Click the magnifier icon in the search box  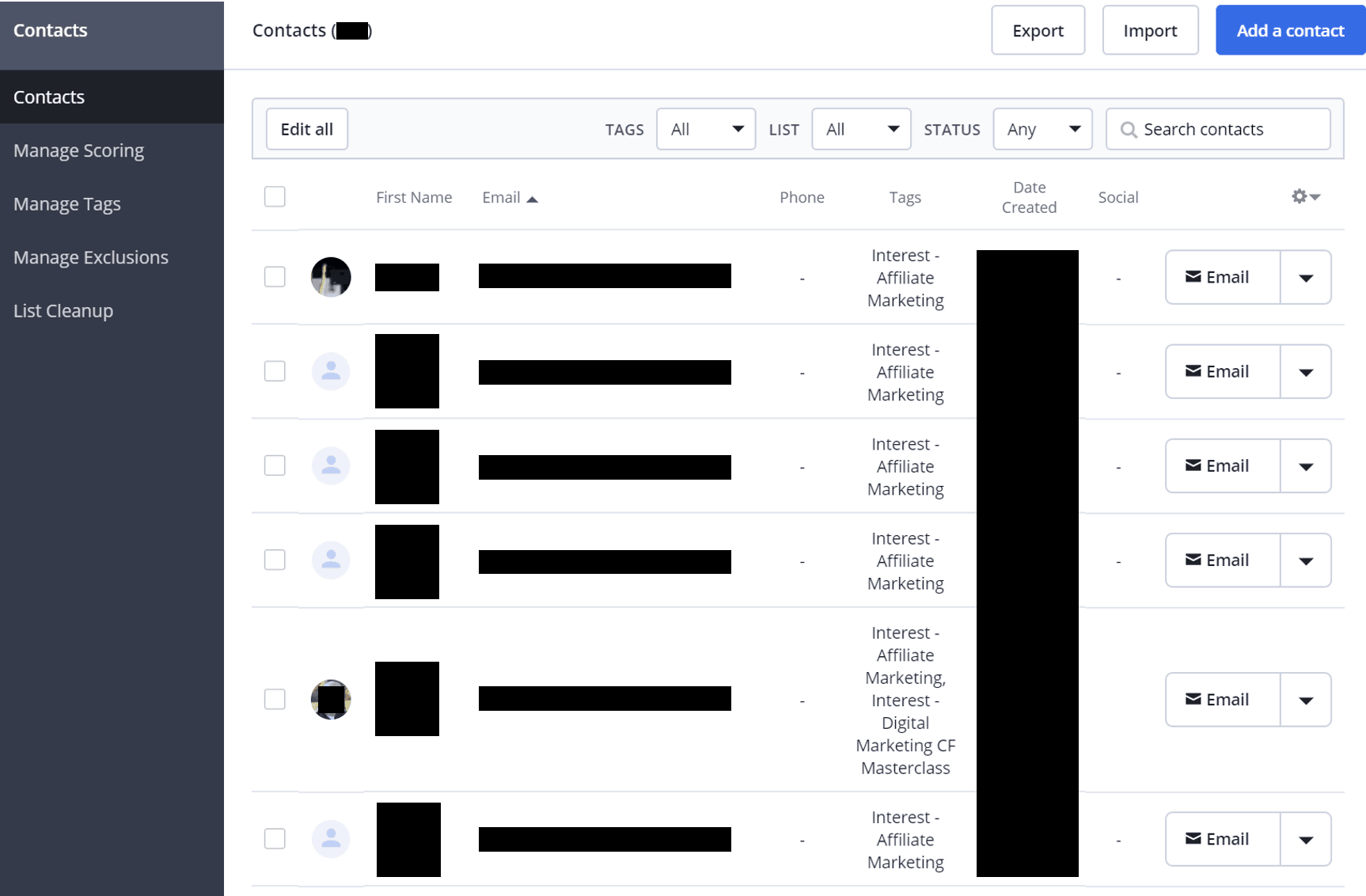[1129, 130]
